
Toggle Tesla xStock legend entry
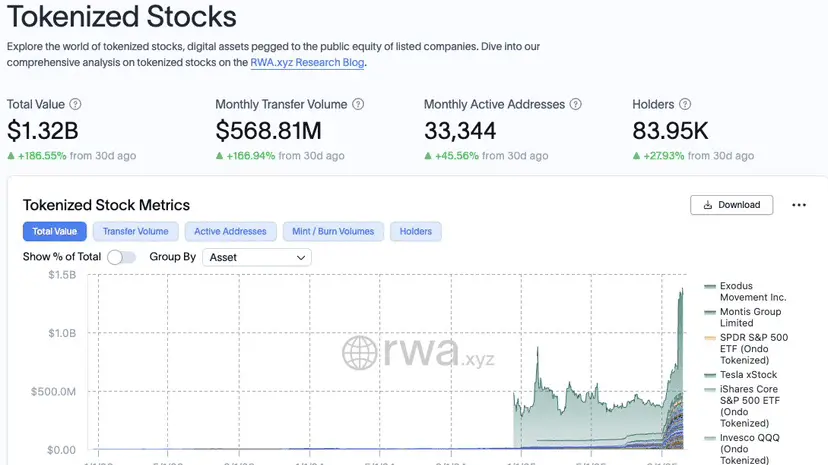click(x=741, y=375)
